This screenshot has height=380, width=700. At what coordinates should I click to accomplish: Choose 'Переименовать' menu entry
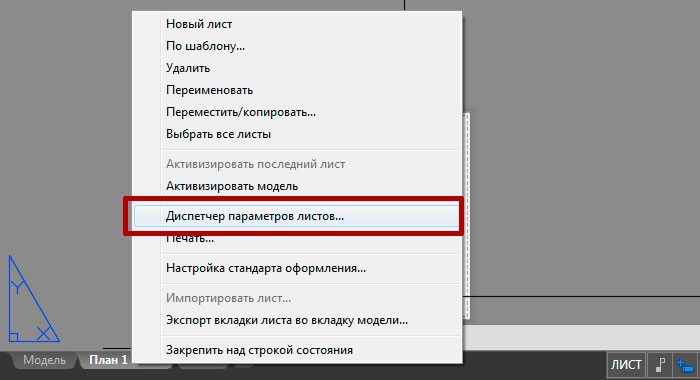coord(297,90)
